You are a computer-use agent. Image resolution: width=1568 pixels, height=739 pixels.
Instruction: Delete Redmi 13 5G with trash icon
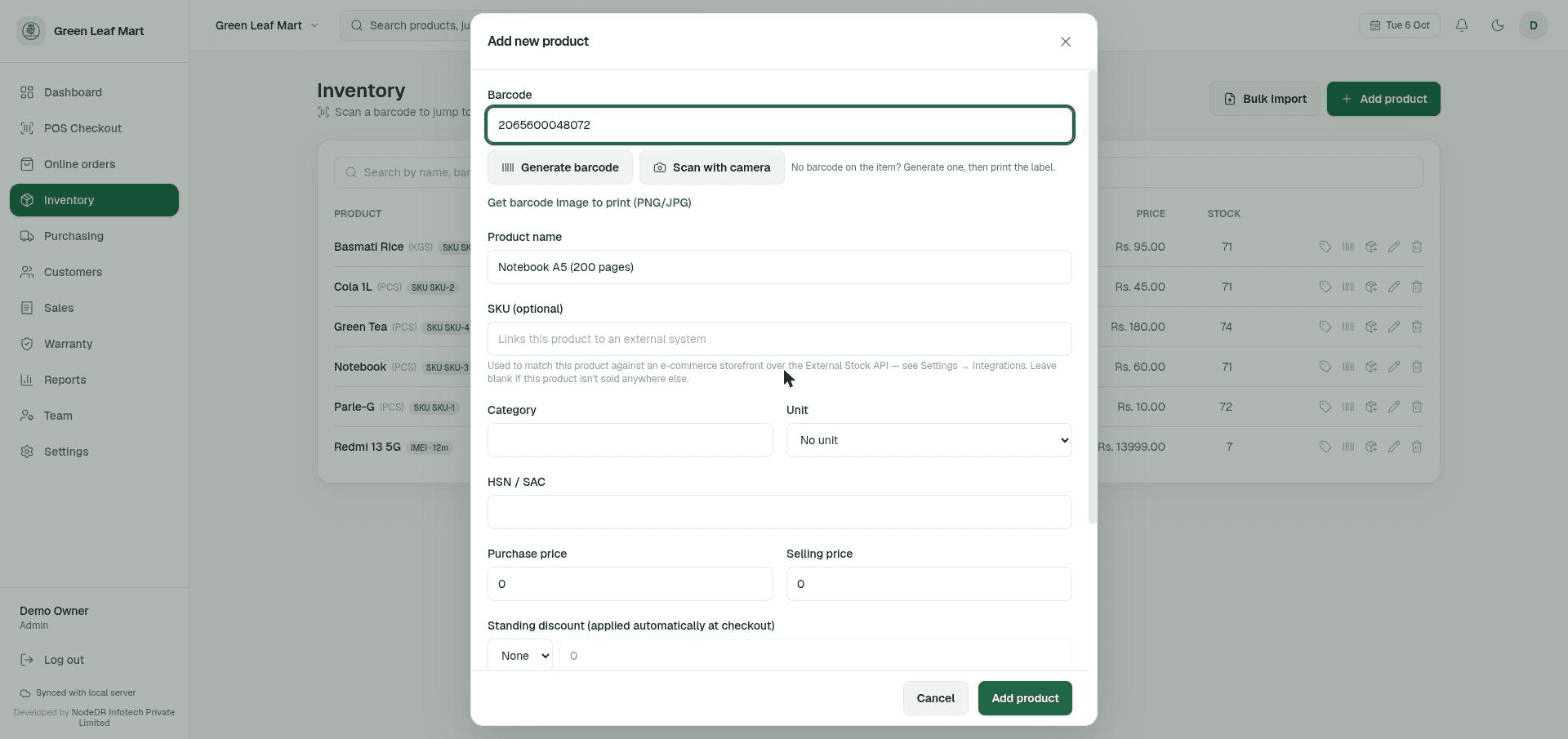click(x=1417, y=447)
